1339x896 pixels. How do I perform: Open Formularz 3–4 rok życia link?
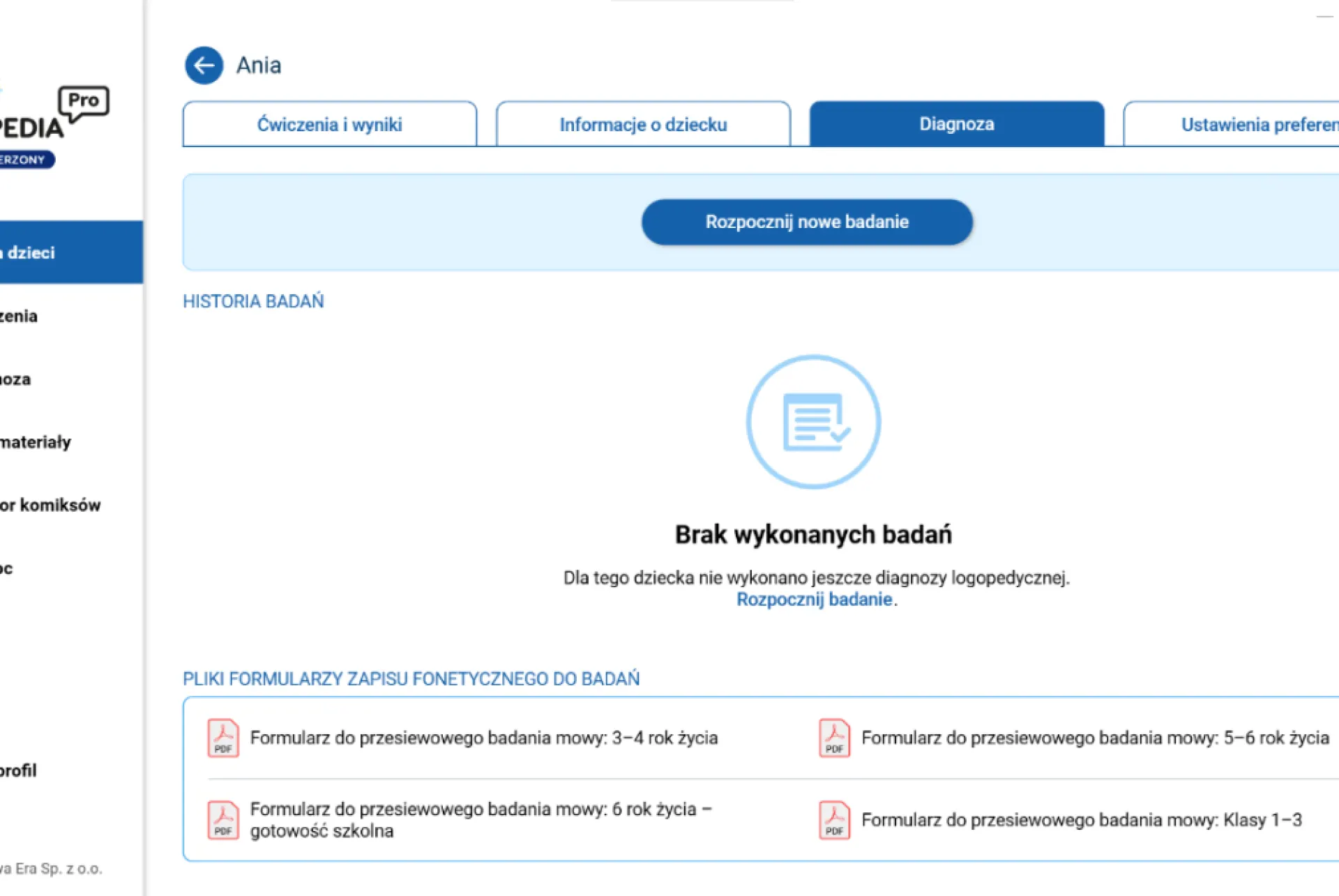pos(483,738)
